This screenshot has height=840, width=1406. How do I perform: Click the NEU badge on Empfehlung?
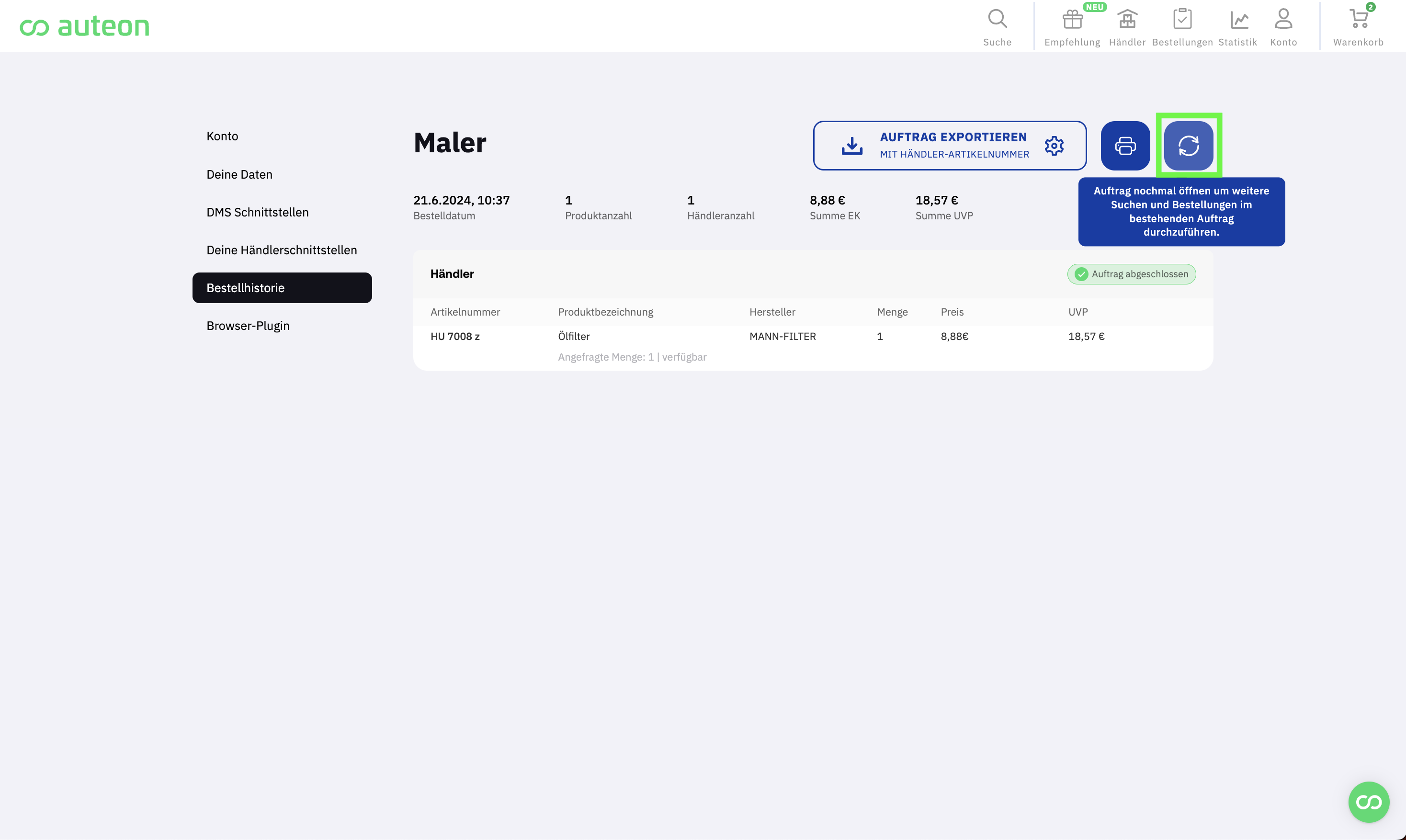1095,7
